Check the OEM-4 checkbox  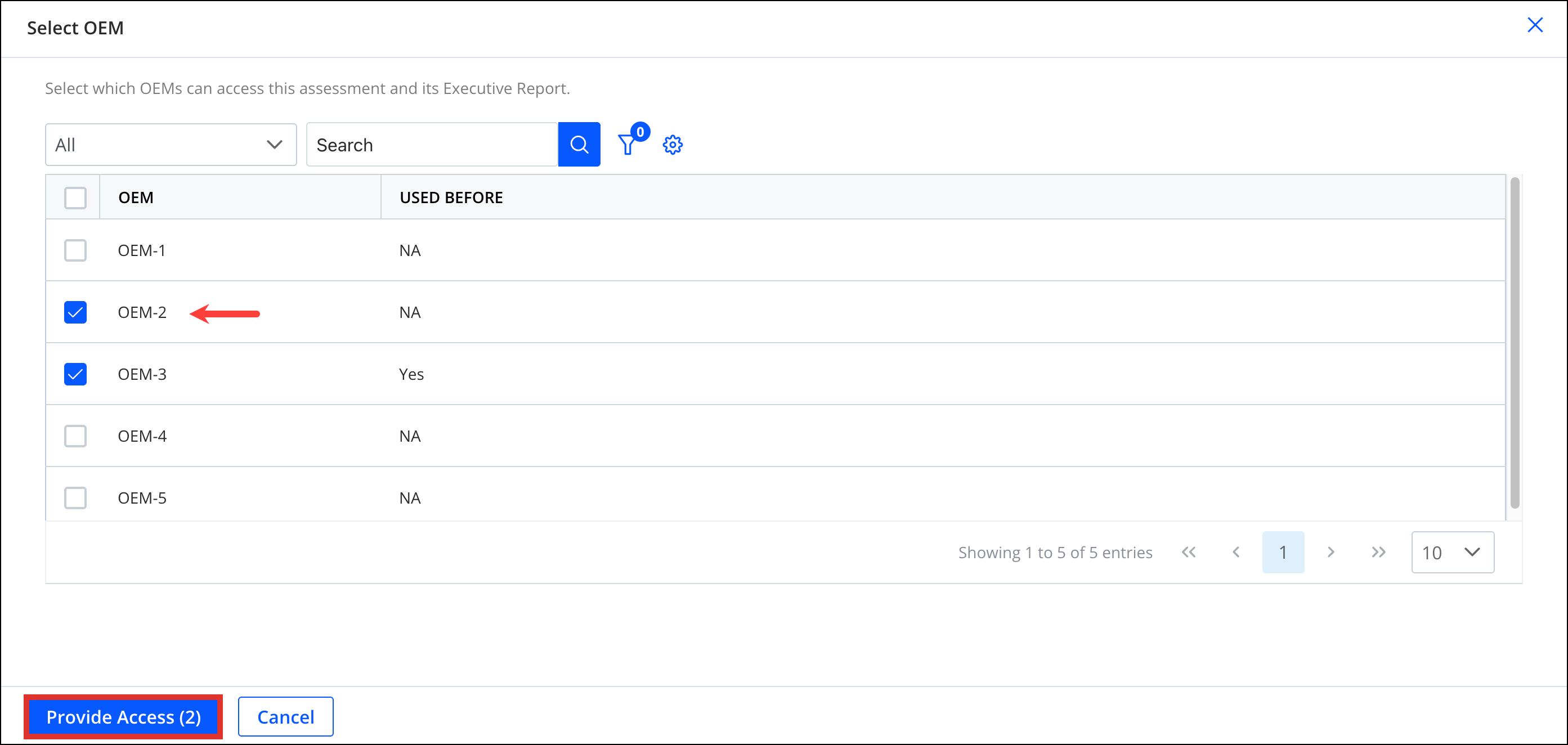click(x=75, y=436)
